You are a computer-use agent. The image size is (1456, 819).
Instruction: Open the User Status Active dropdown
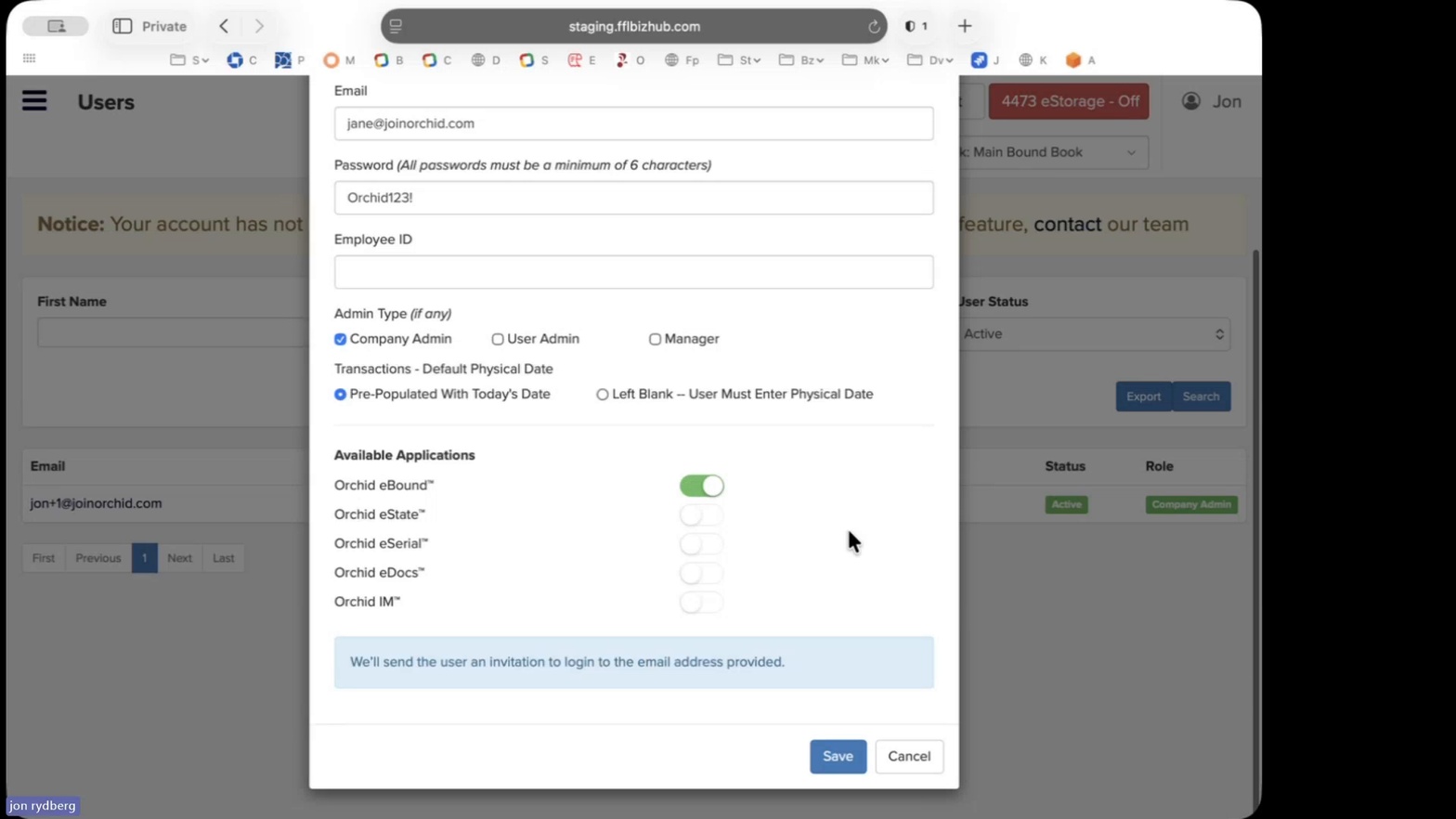1095,334
